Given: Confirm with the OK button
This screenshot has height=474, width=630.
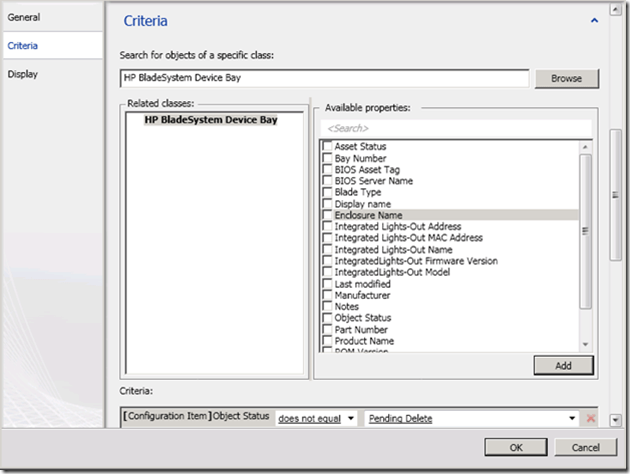Looking at the screenshot, I should coord(515,446).
